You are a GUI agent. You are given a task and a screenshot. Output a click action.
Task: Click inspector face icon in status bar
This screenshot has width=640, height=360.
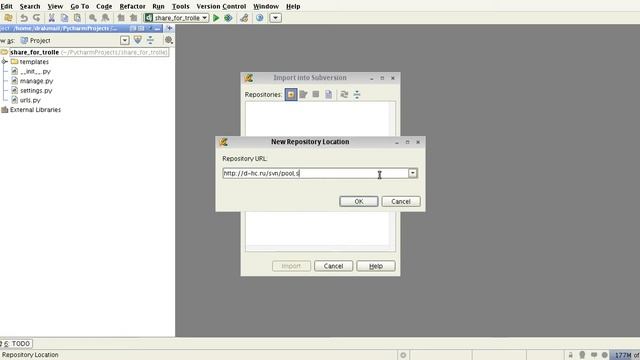coord(582,355)
